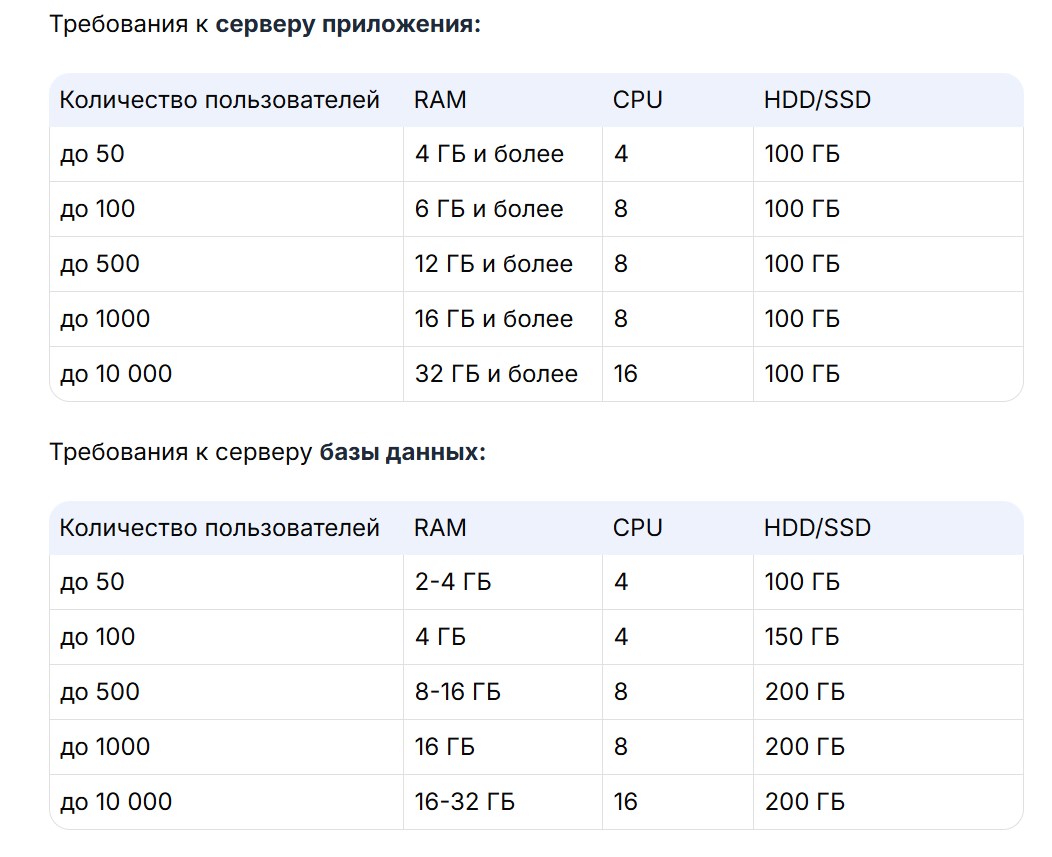The width and height of the screenshot is (1052, 857).
Task: Click the "серверу приложения" heading text
Action: [348, 24]
